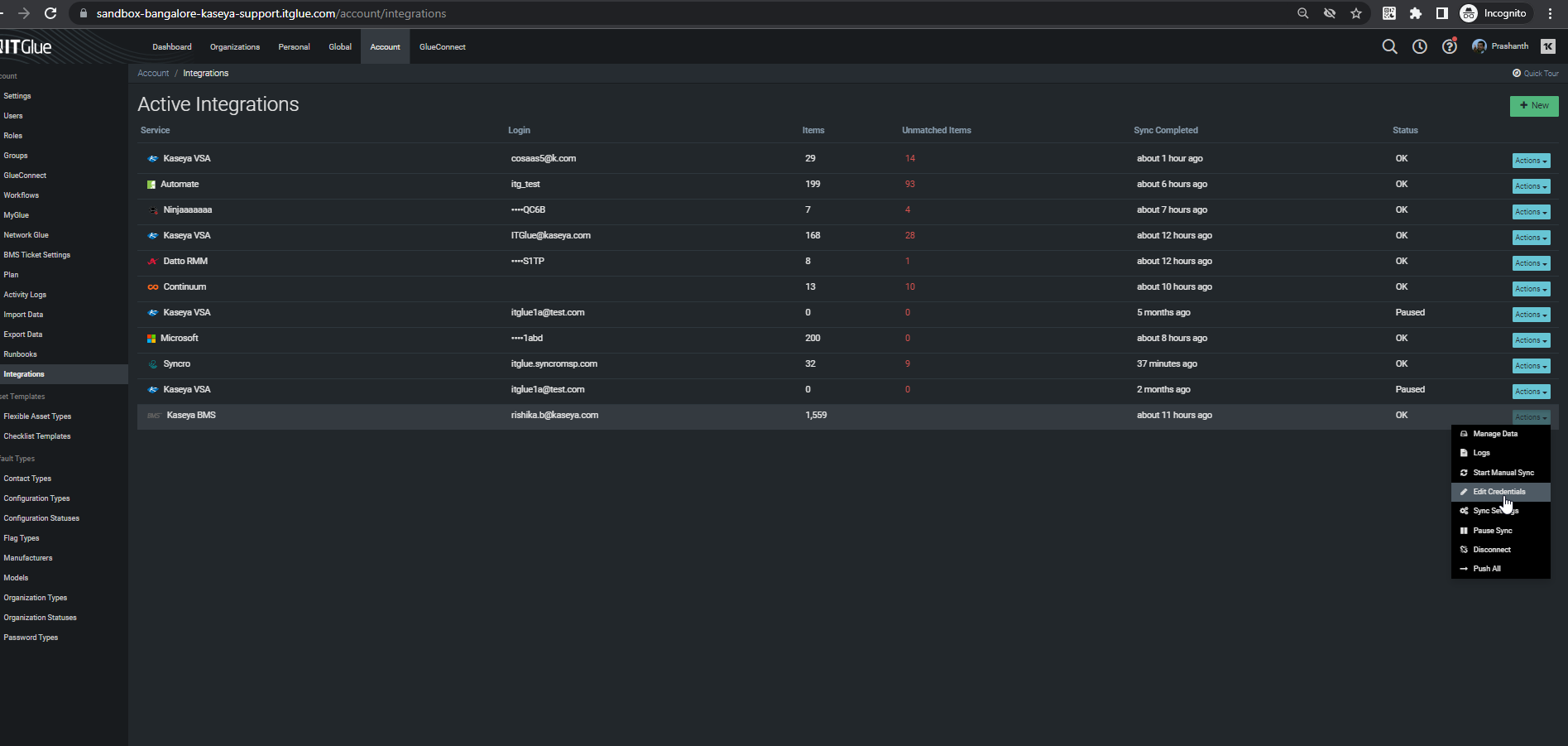Open the Personal tab
Screen dimensions: 1568x746
point(294,47)
